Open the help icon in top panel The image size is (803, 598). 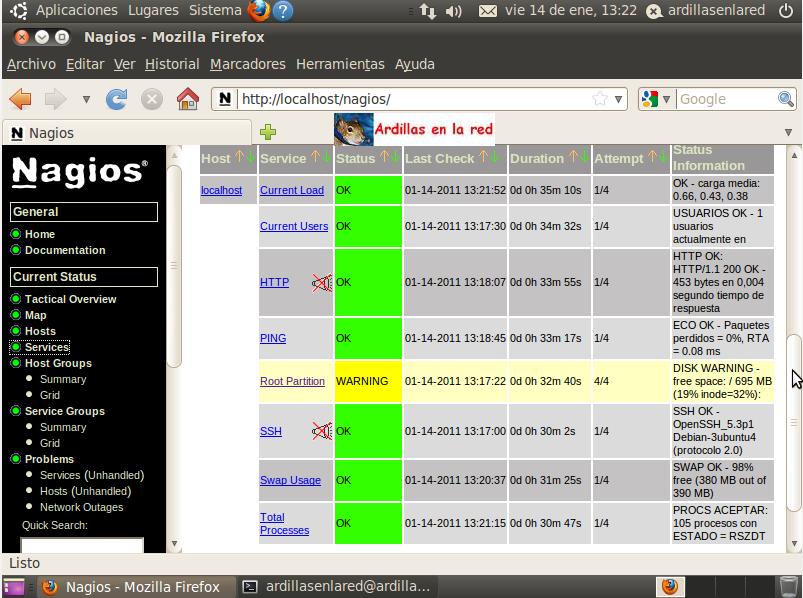pos(283,11)
